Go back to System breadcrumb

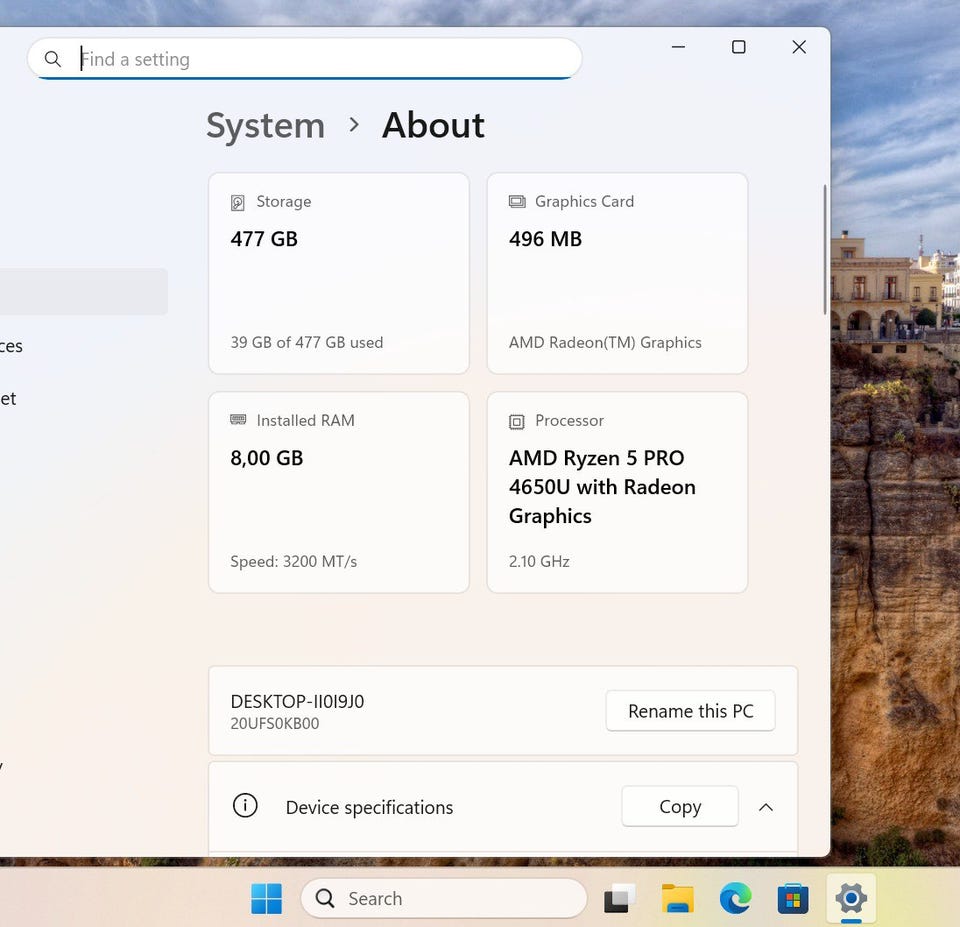[x=265, y=126]
